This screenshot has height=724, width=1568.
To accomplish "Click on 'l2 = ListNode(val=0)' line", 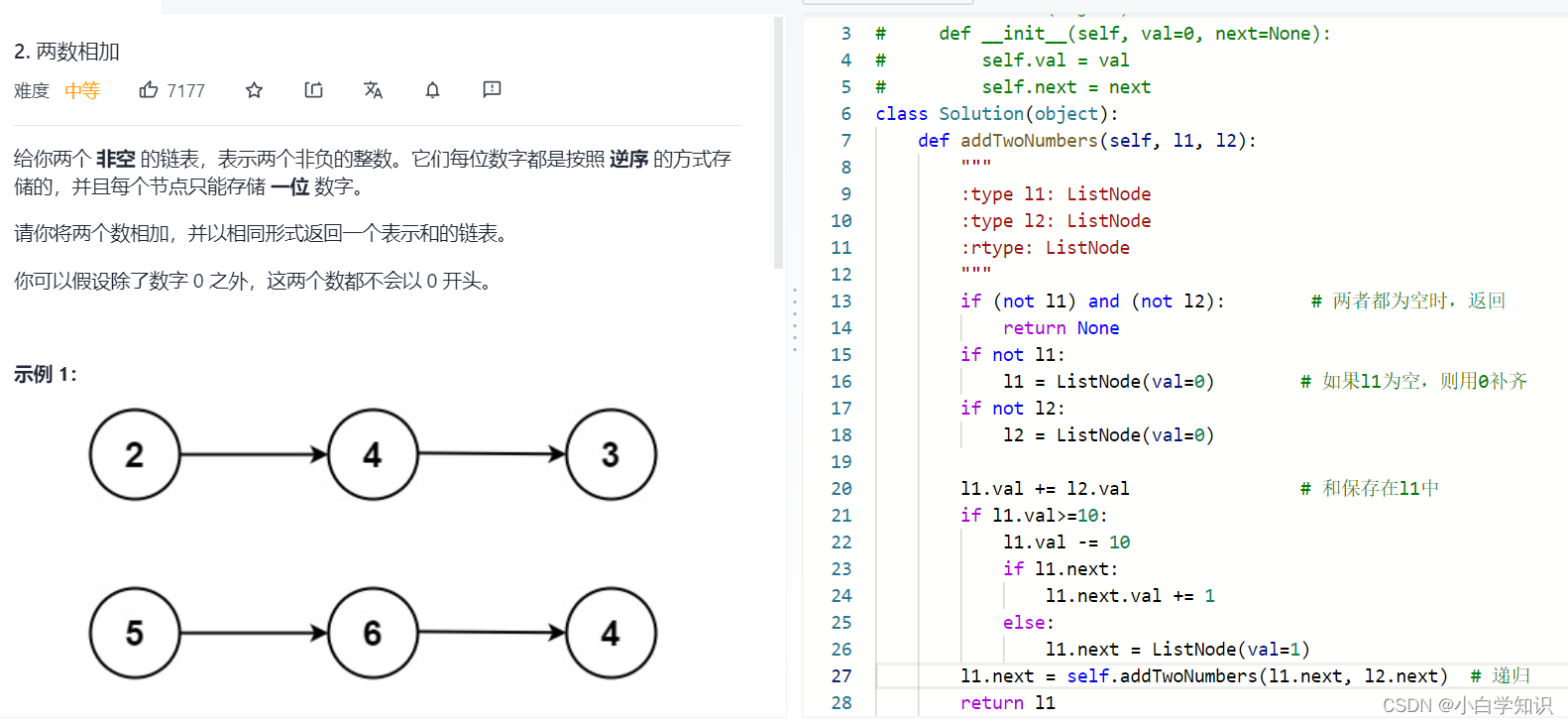I will click(1108, 435).
